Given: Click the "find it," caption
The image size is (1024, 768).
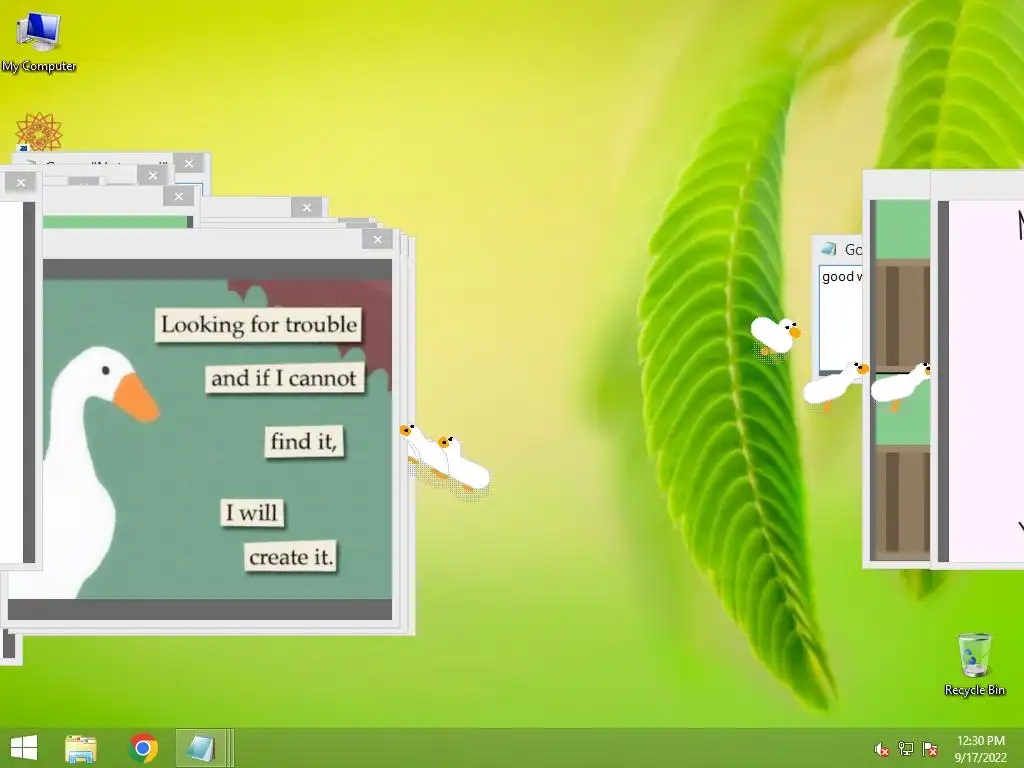Looking at the screenshot, I should (304, 441).
